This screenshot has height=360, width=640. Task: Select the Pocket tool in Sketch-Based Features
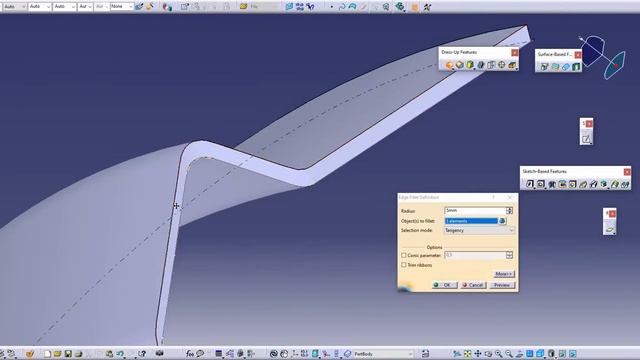coord(541,184)
